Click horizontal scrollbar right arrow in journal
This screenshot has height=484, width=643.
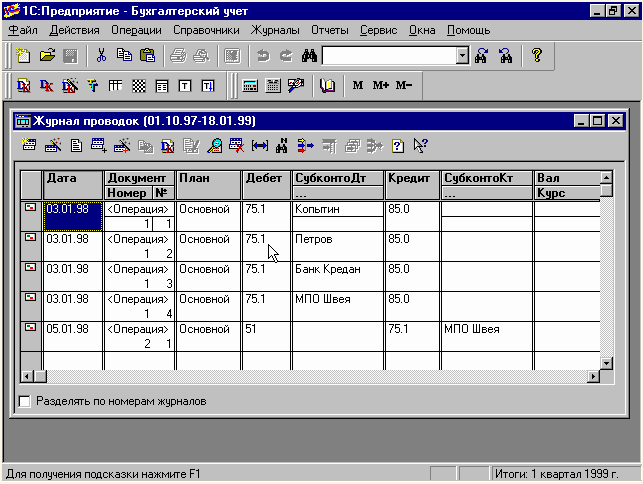[592, 376]
